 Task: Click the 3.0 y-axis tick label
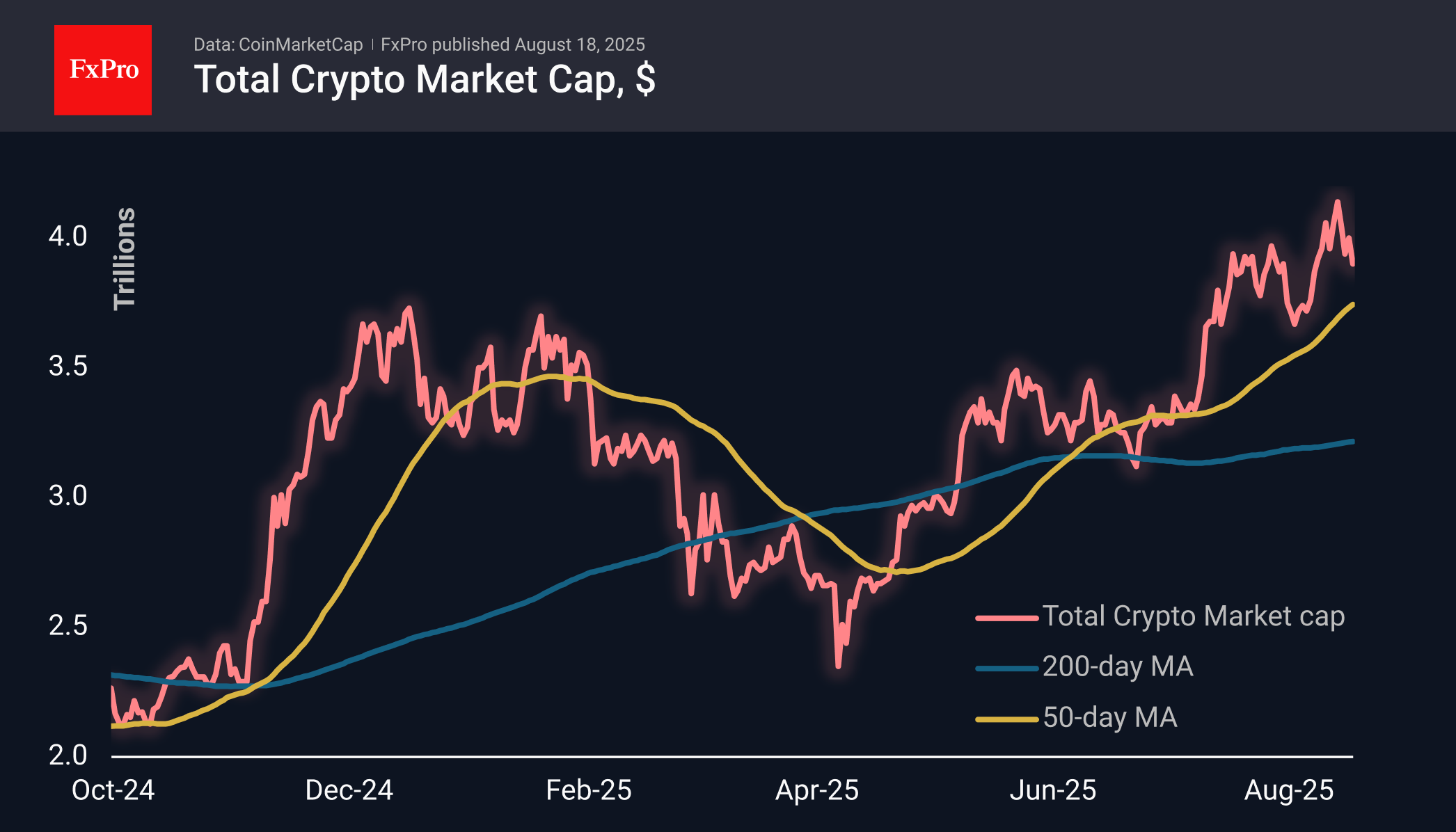pyautogui.click(x=68, y=495)
